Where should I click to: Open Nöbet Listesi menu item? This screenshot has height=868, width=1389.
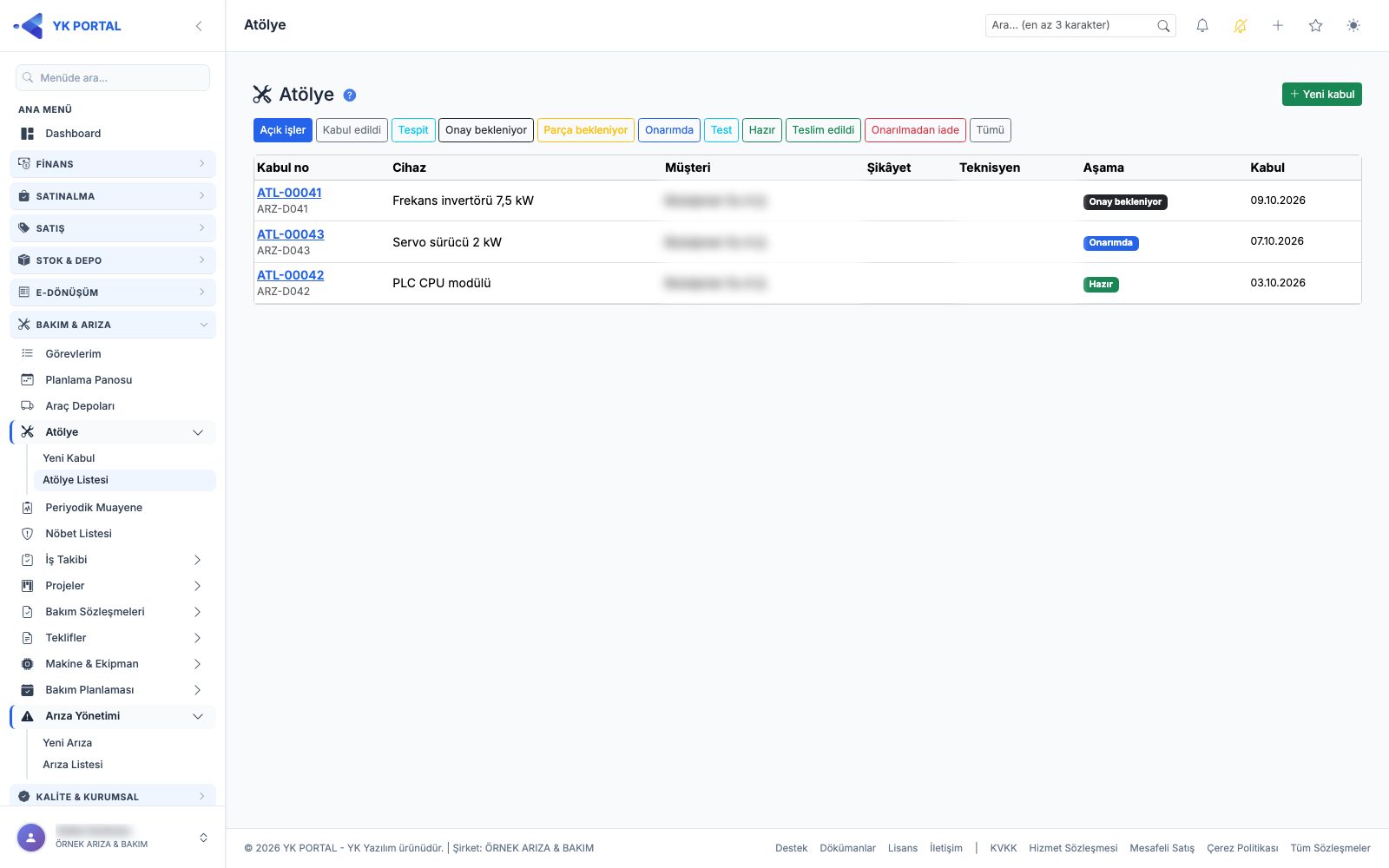point(113,534)
